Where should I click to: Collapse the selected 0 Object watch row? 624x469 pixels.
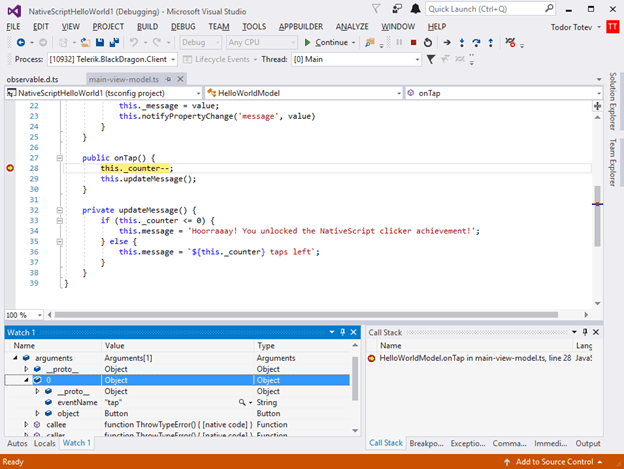tap(26, 380)
